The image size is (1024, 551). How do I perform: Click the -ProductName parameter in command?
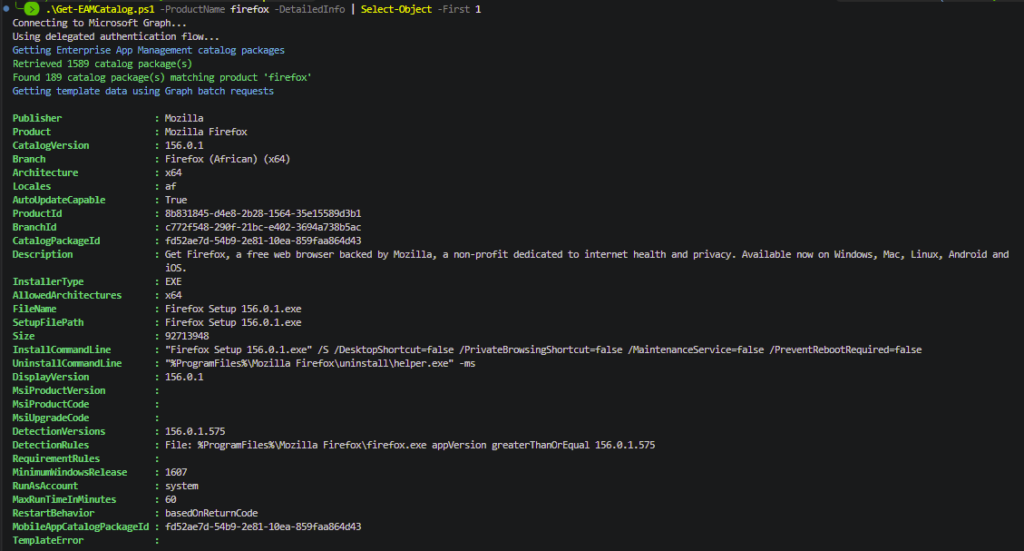193,9
